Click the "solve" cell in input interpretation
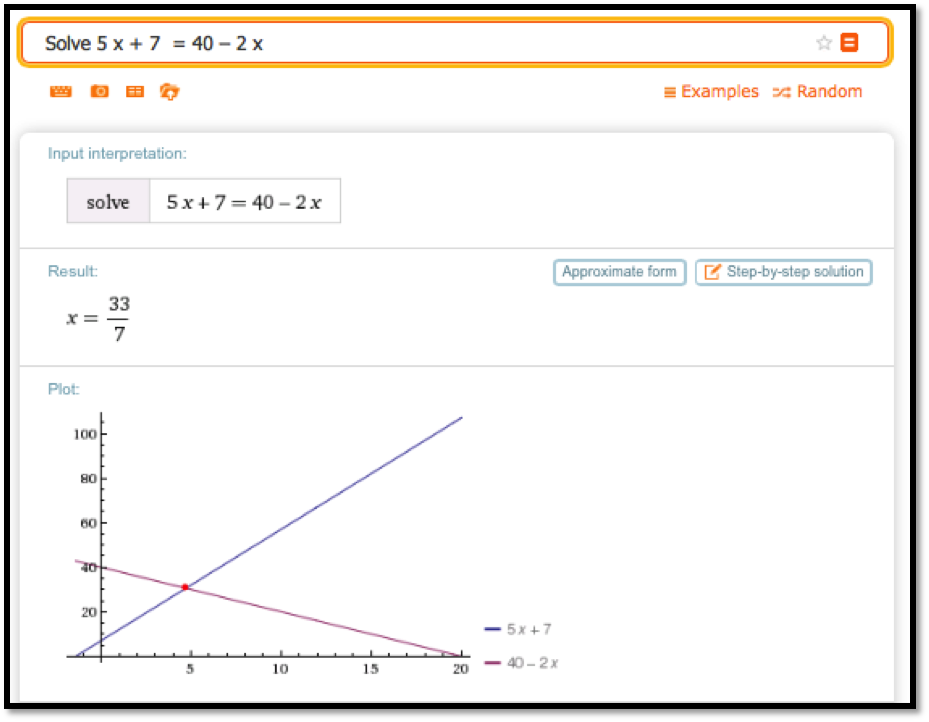 [108, 202]
